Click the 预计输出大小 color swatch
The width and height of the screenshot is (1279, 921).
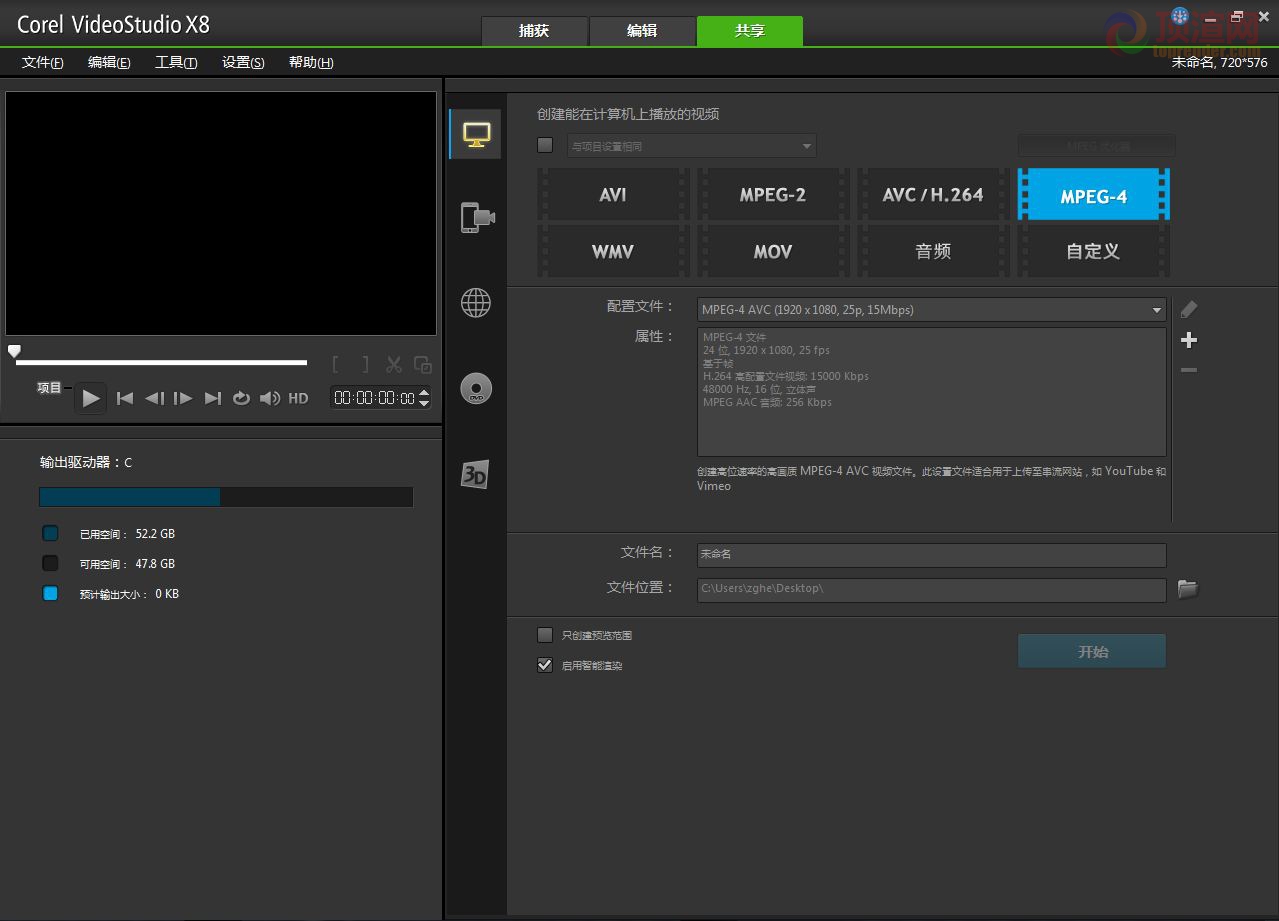[x=51, y=594]
